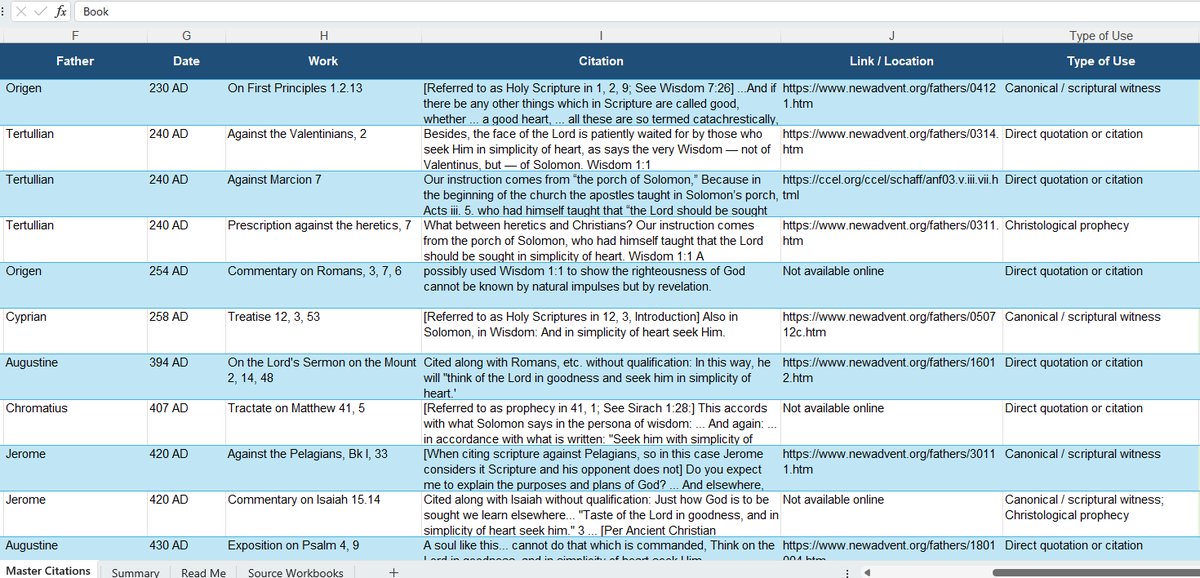Select the 'Chromatius' father cell
The image size is (1200, 578).
pyautogui.click(x=74, y=422)
